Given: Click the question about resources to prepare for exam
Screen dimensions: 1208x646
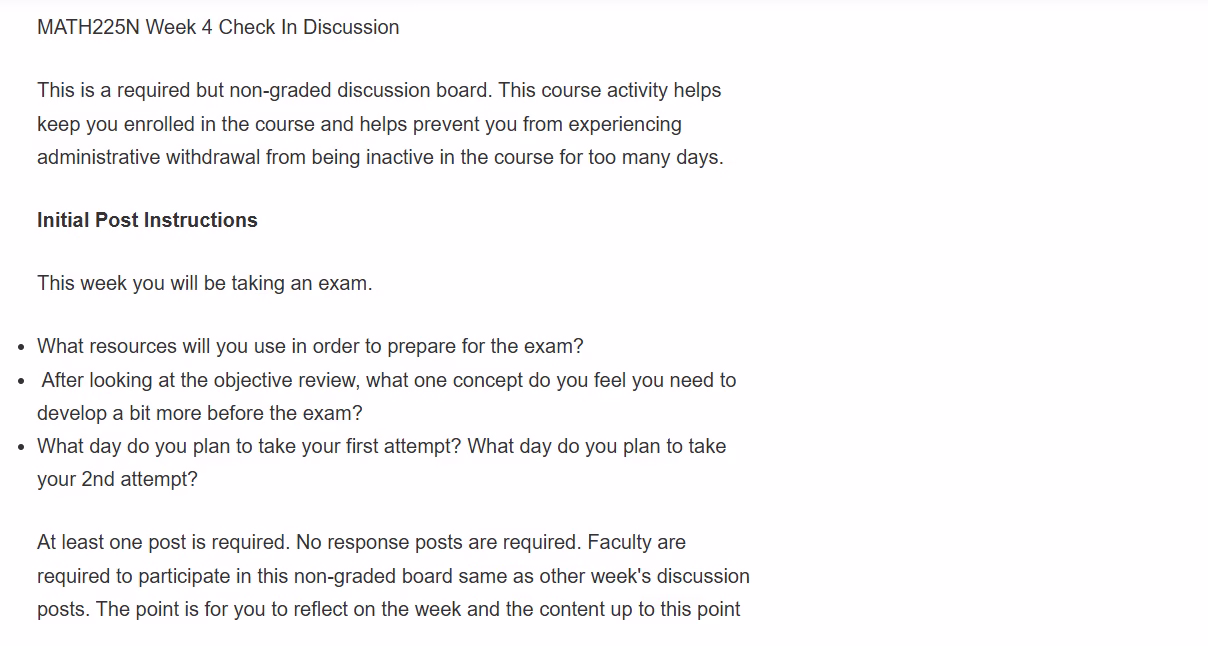Looking at the screenshot, I should click(310, 346).
